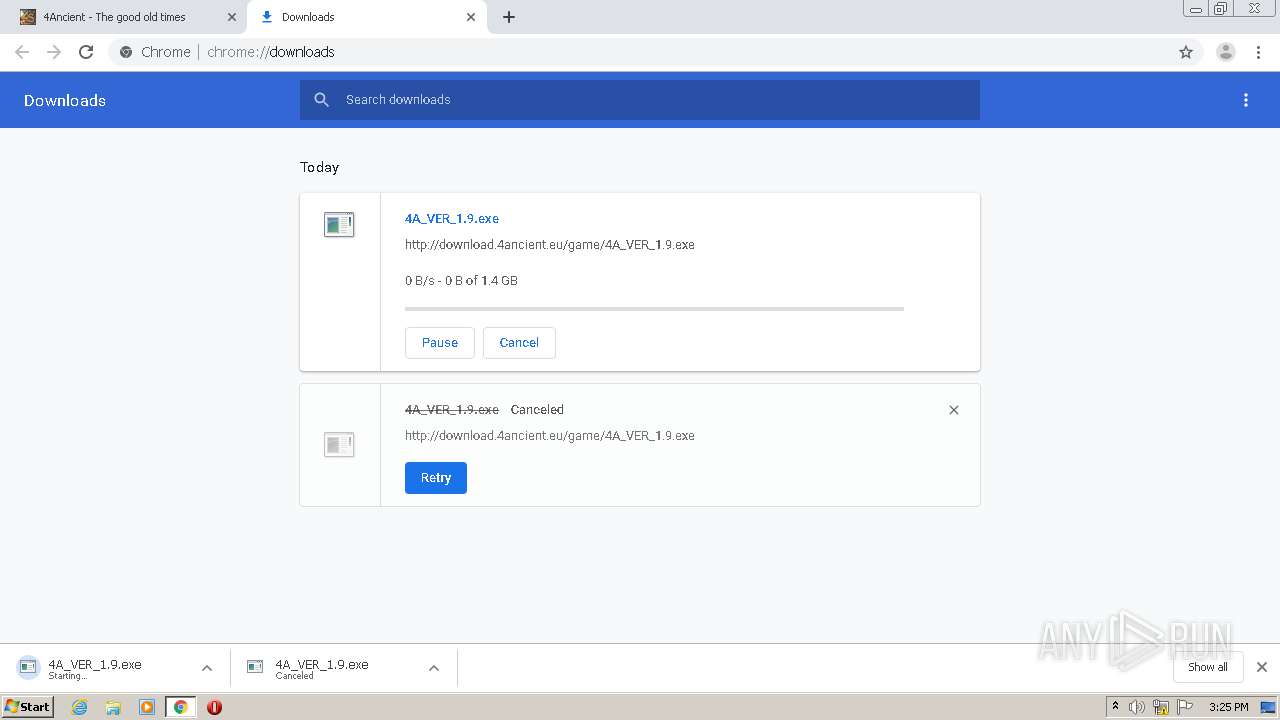Close the 4Ancient tab
1280x720 pixels.
[x=232, y=17]
